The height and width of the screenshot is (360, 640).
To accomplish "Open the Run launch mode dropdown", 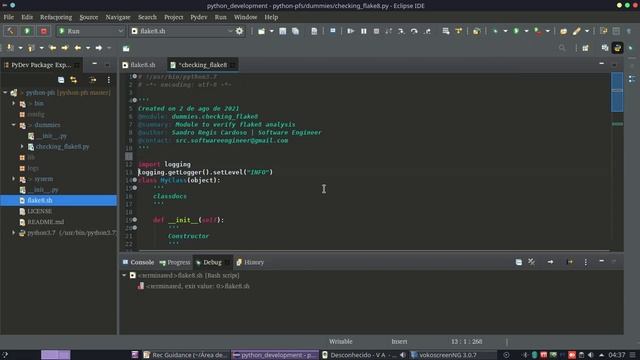I will [91, 31].
